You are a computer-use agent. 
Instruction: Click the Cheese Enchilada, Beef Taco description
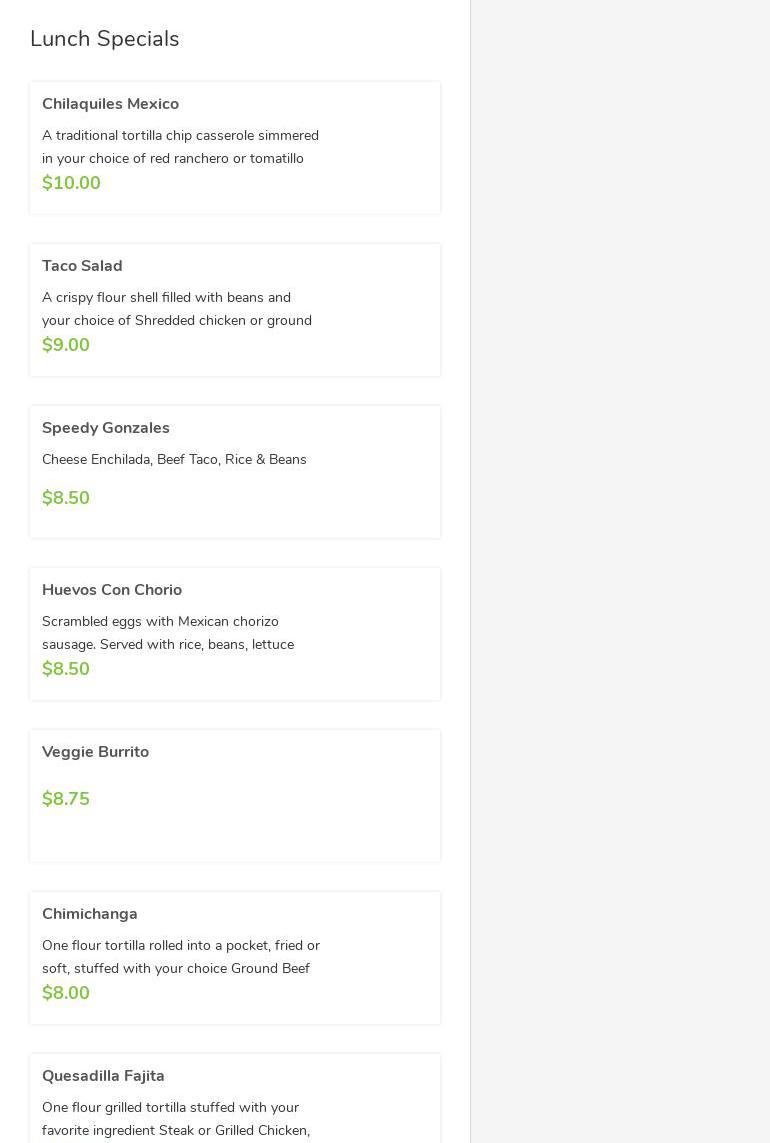pos(174,460)
